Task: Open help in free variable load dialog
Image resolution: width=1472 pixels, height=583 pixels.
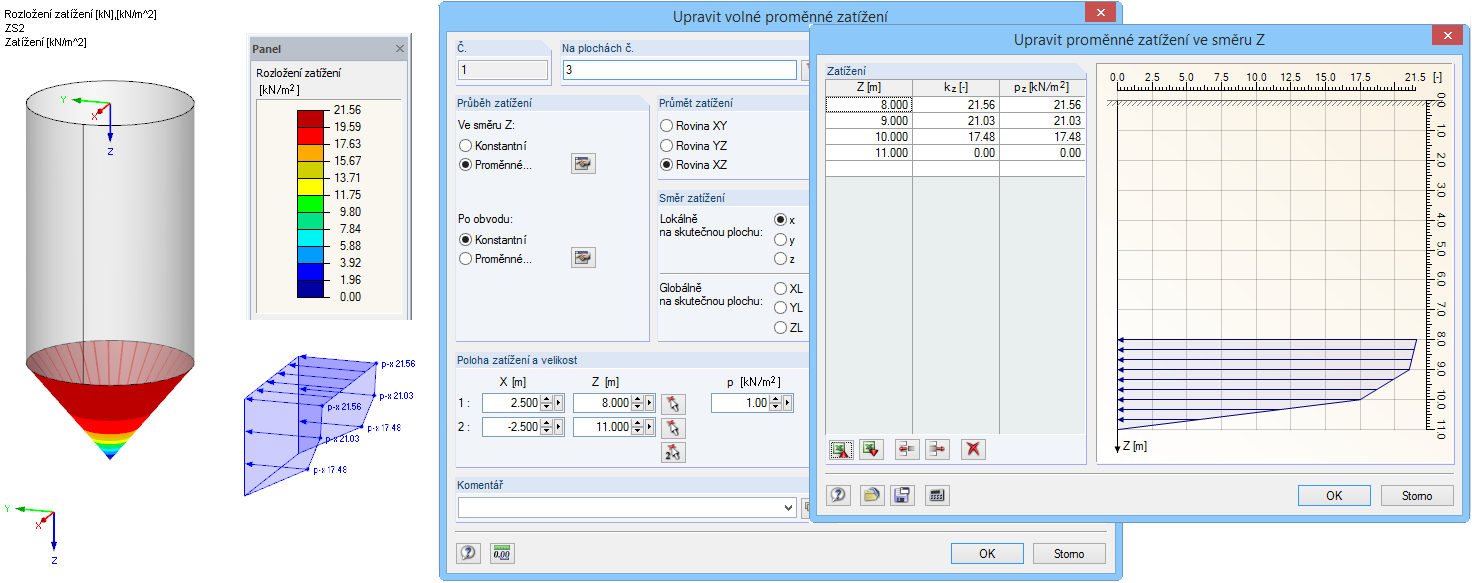Action: (468, 553)
